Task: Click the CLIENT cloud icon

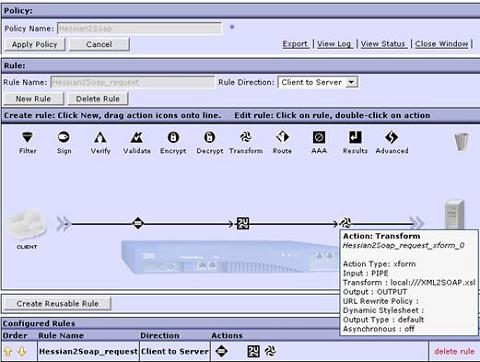Action: click(x=27, y=224)
